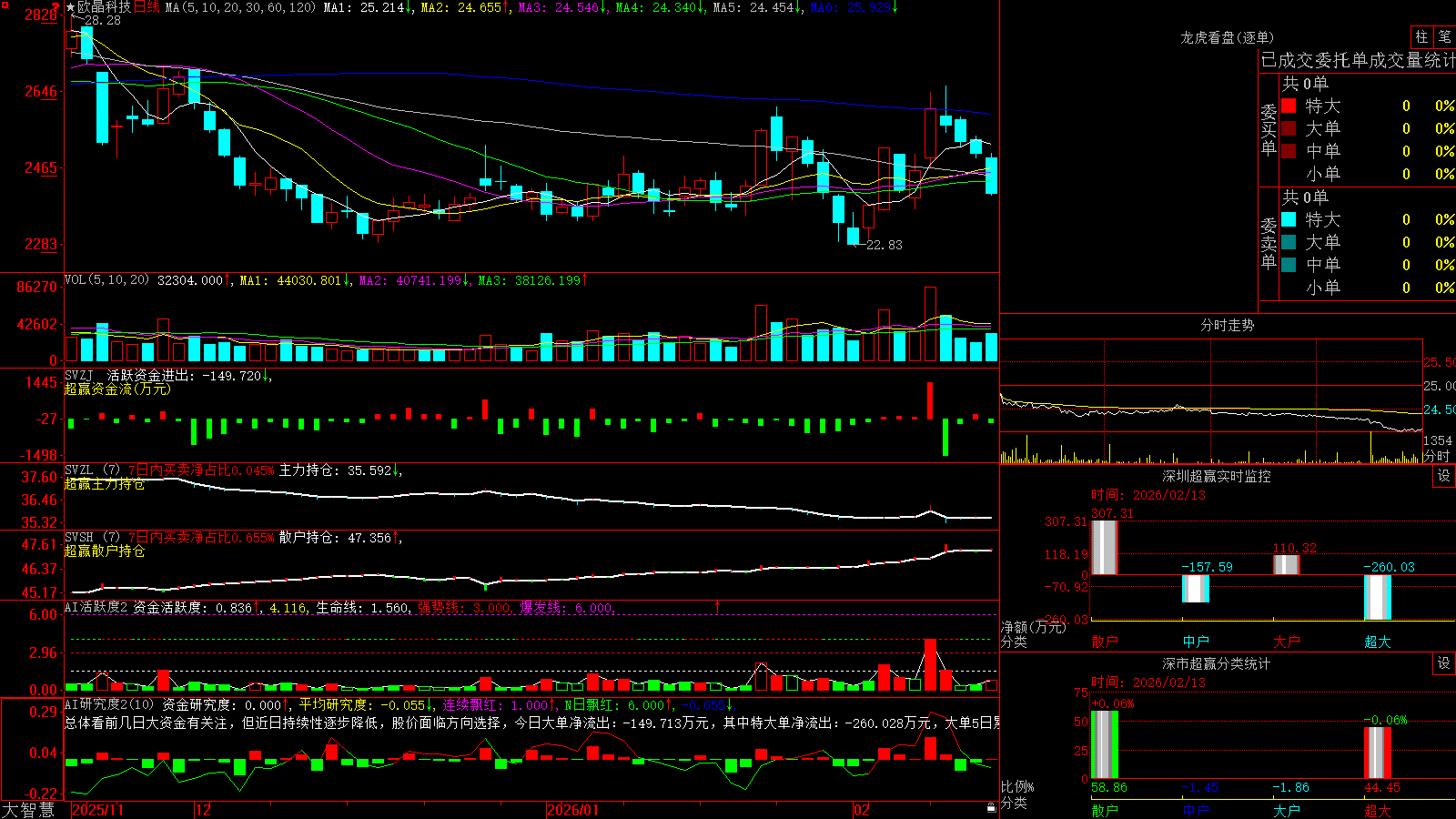Click the 时间: 2026/02/13 label in 实时监控
1456x819 pixels.
point(1148,495)
